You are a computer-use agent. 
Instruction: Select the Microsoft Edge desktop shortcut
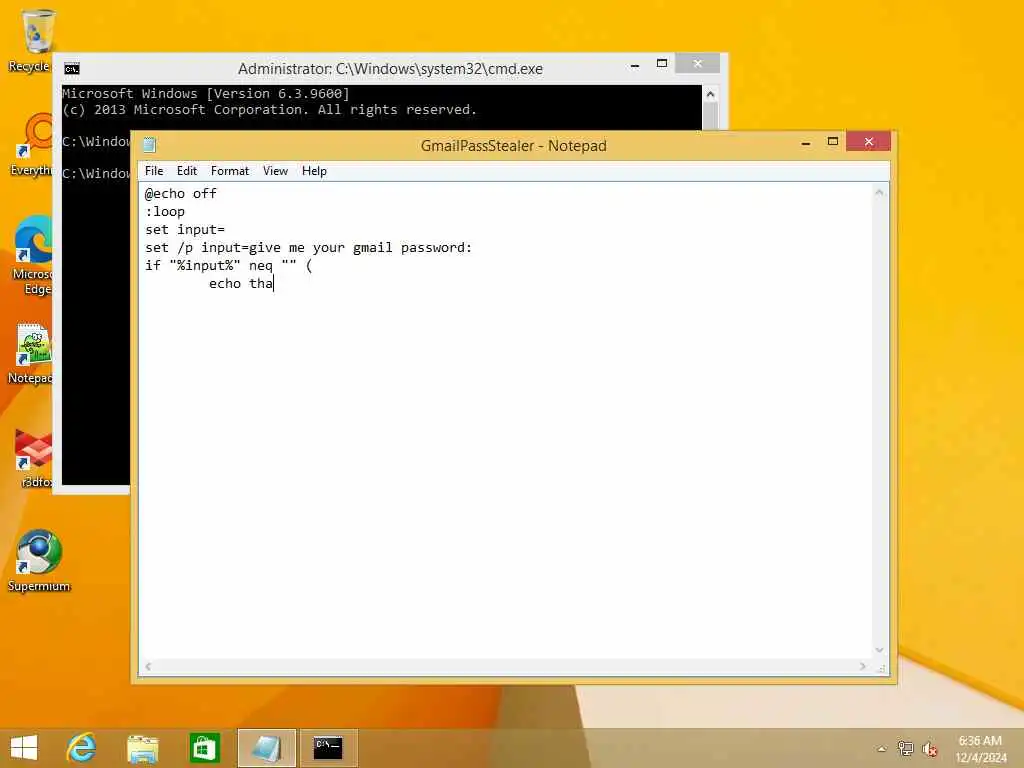(31, 256)
